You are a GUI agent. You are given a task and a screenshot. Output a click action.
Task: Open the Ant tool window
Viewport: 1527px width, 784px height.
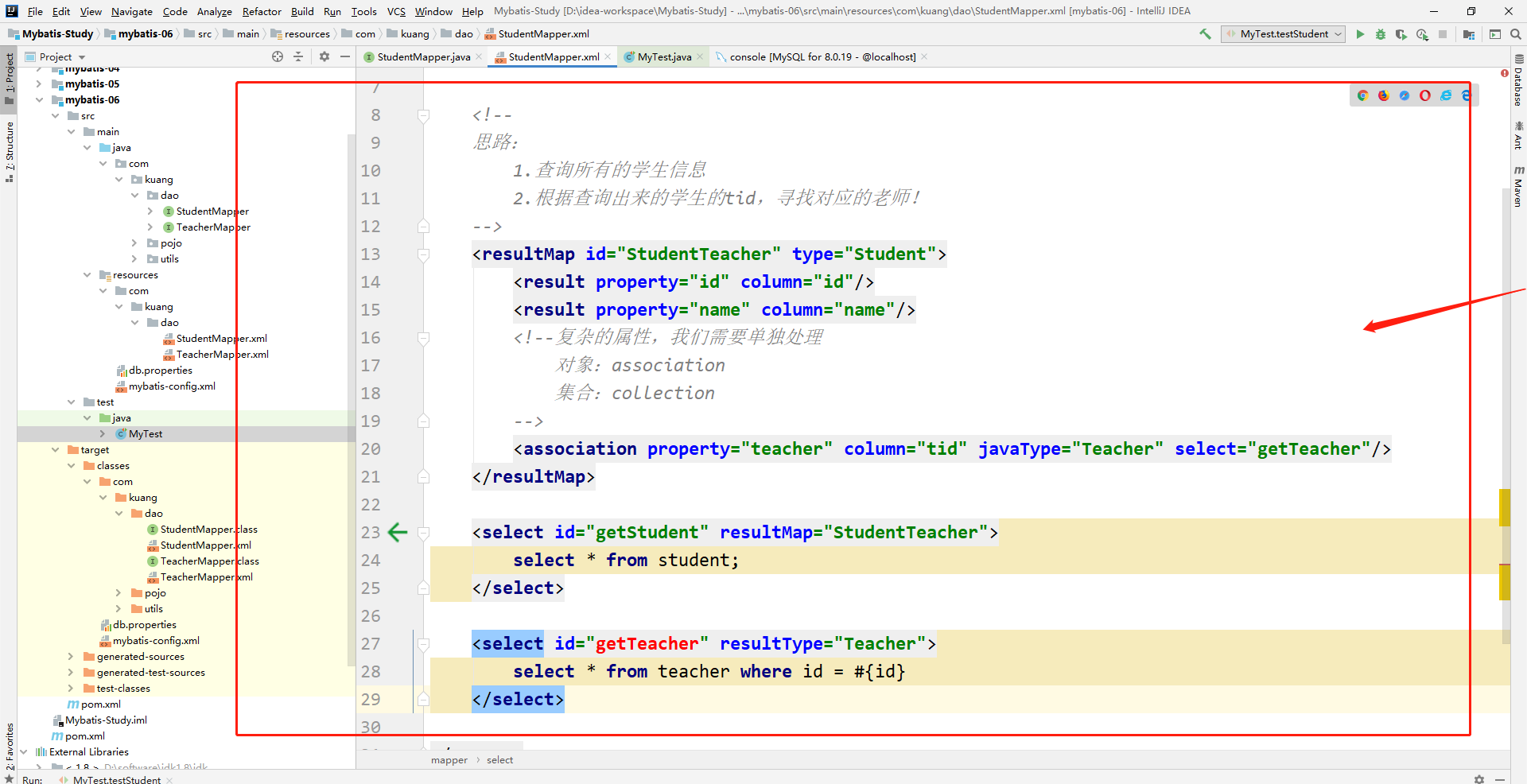[1518, 135]
